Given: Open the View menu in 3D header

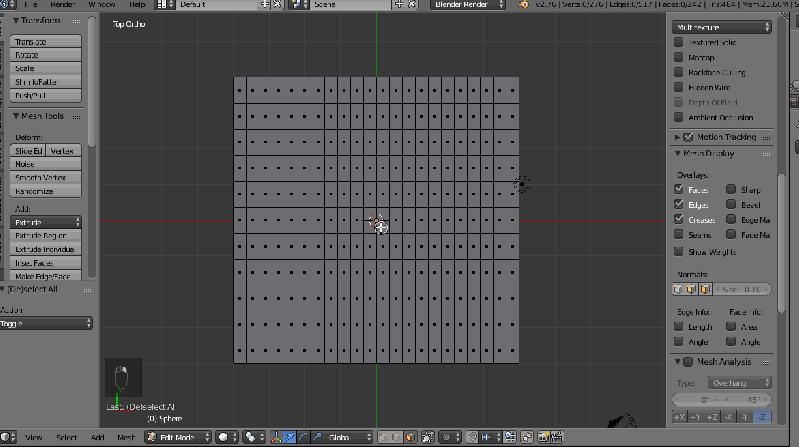Looking at the screenshot, I should 34,437.
